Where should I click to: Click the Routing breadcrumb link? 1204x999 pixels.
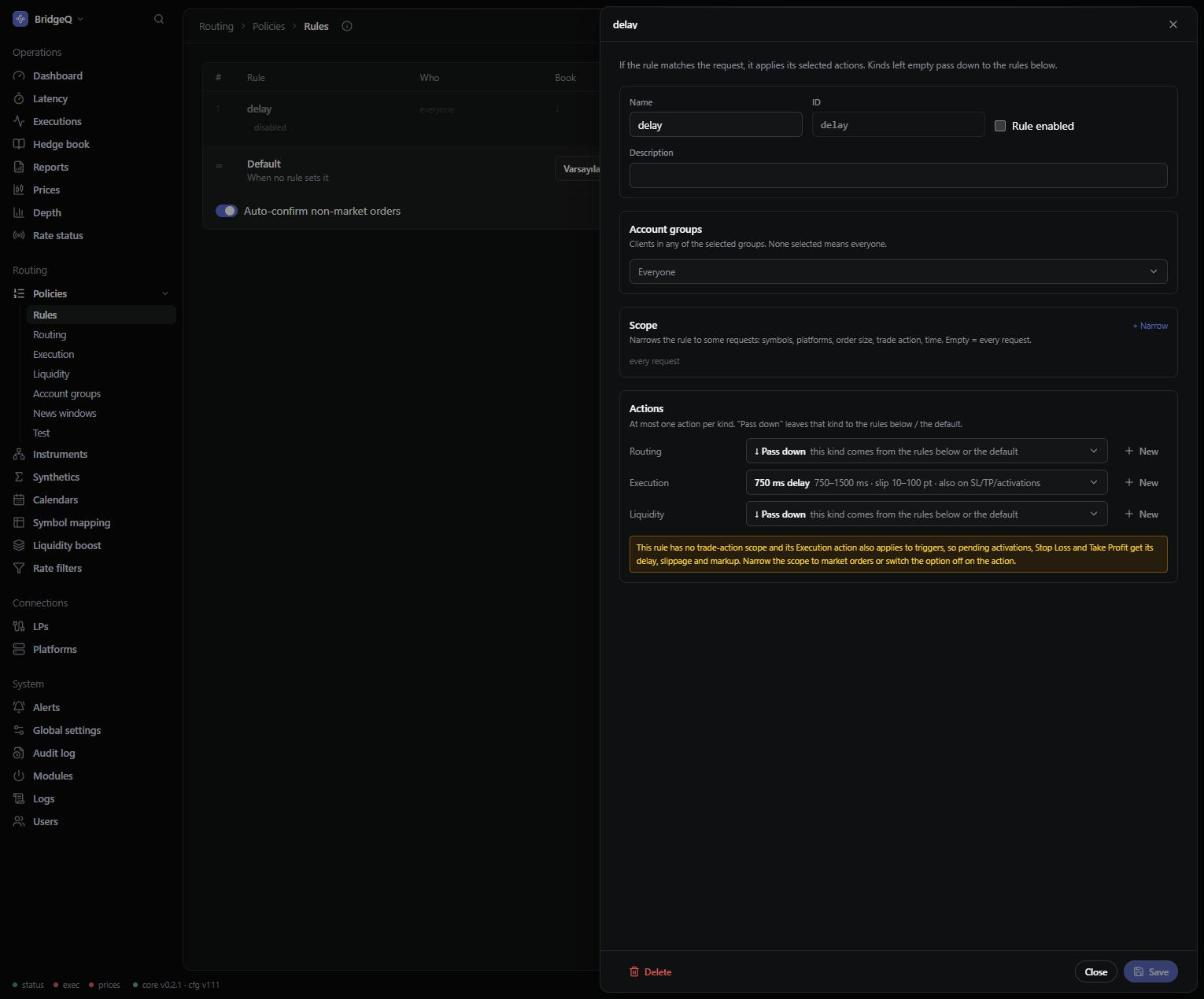coord(216,26)
